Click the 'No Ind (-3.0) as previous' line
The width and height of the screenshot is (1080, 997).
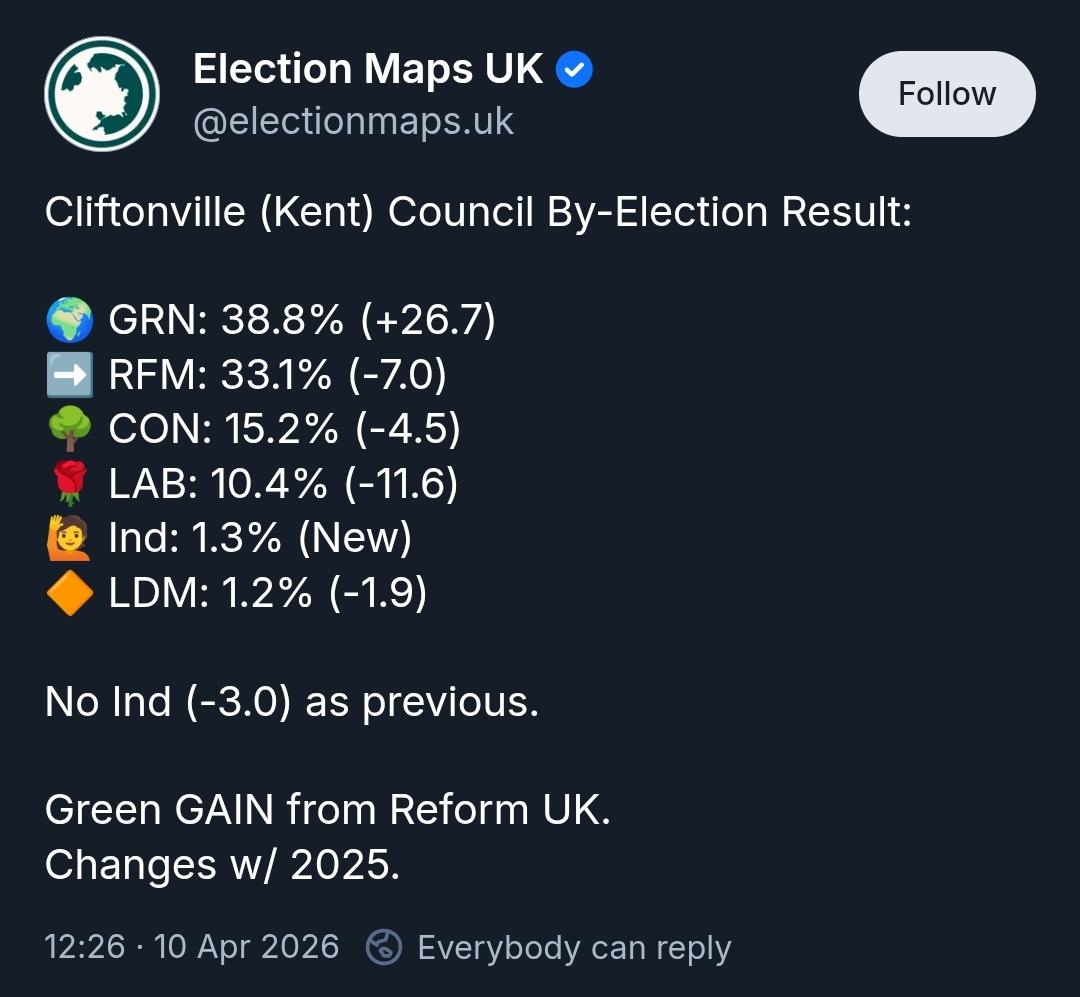pos(291,702)
